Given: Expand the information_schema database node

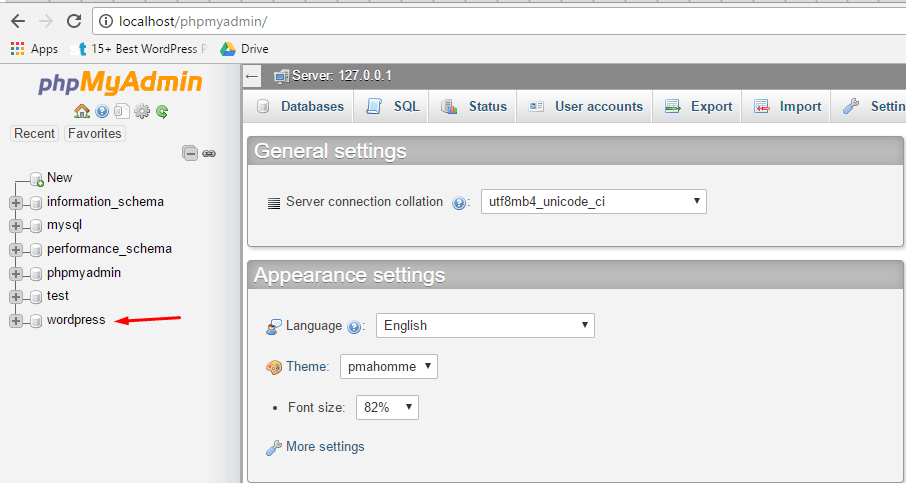Looking at the screenshot, I should click(16, 203).
